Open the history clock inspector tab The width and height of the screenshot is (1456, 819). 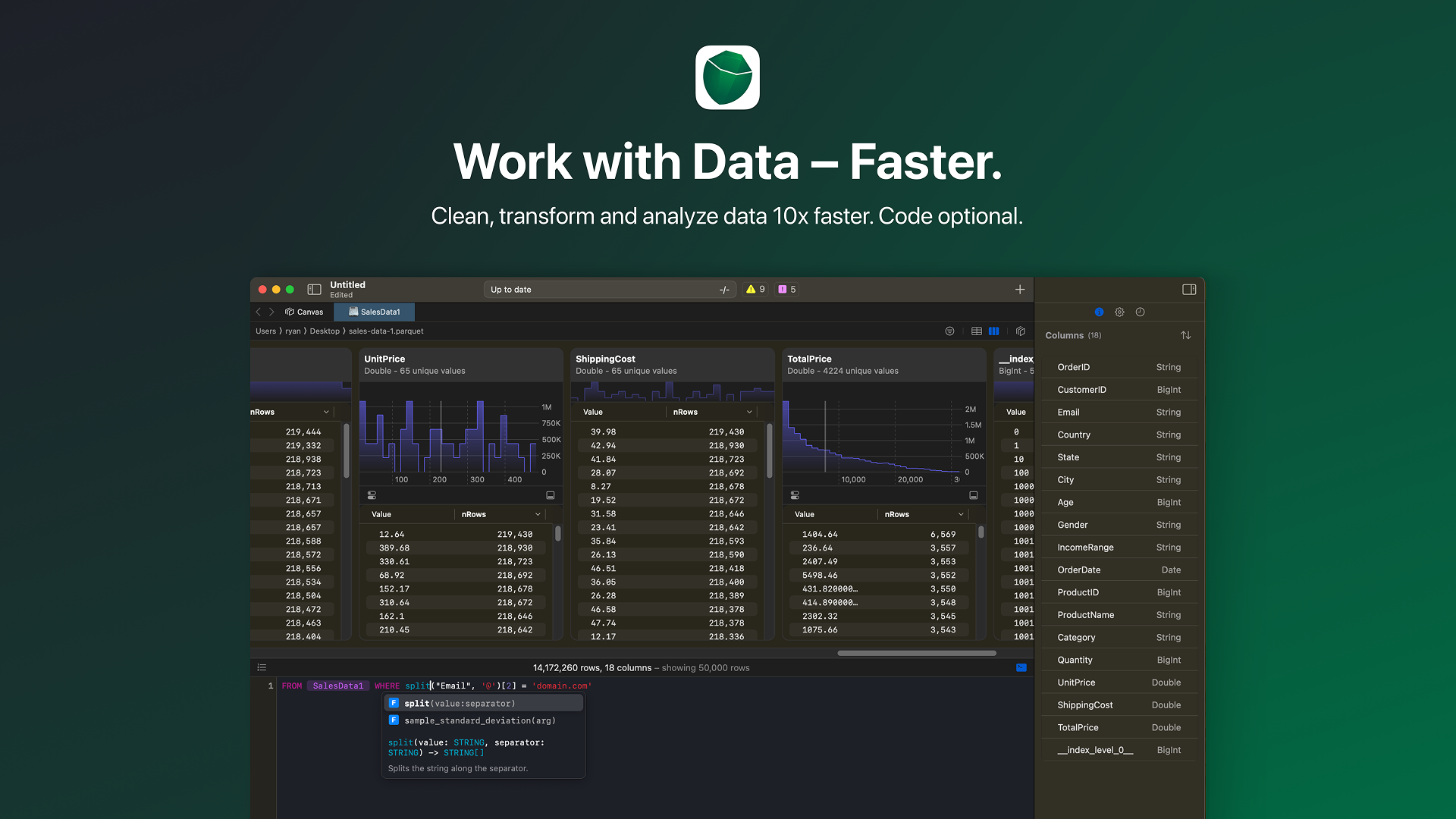coord(1140,312)
